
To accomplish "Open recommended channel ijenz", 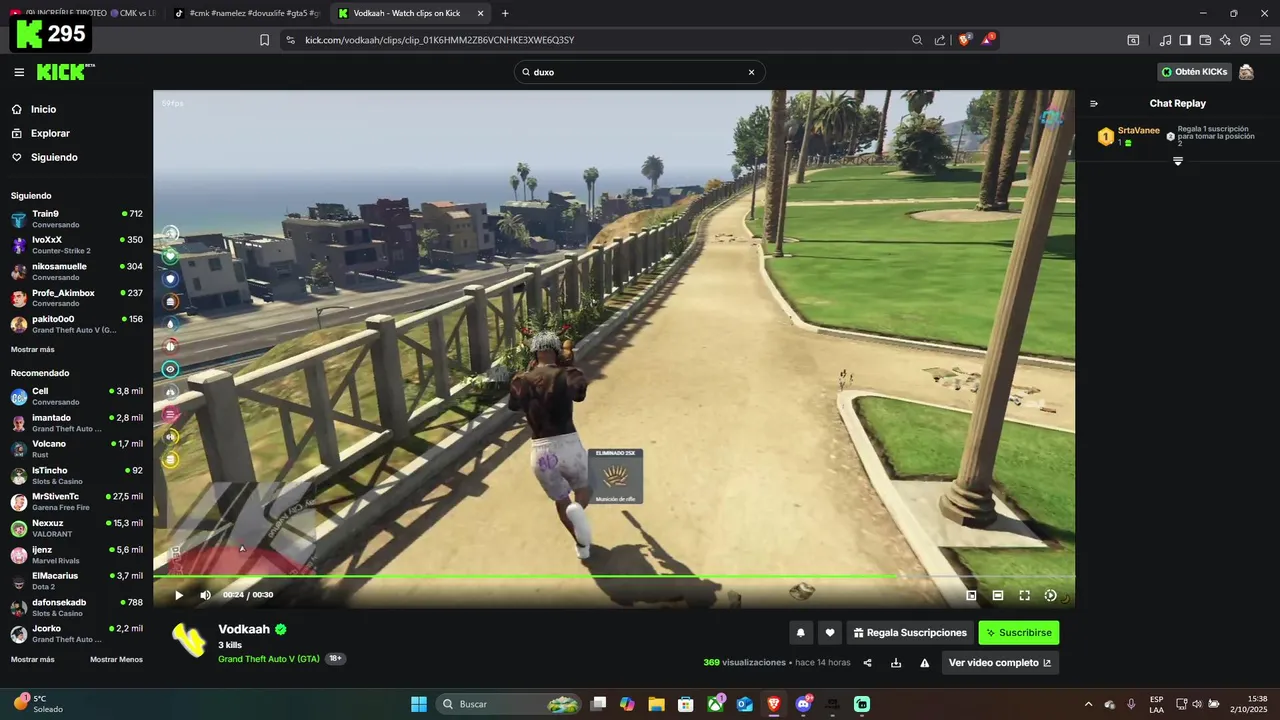I will point(76,555).
